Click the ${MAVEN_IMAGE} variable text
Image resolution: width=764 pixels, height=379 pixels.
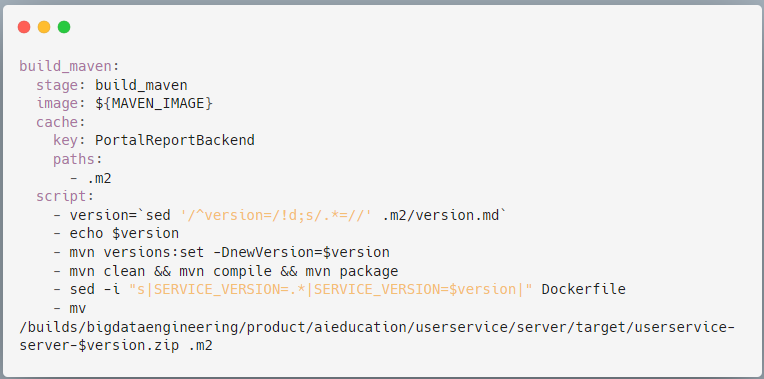click(x=154, y=104)
